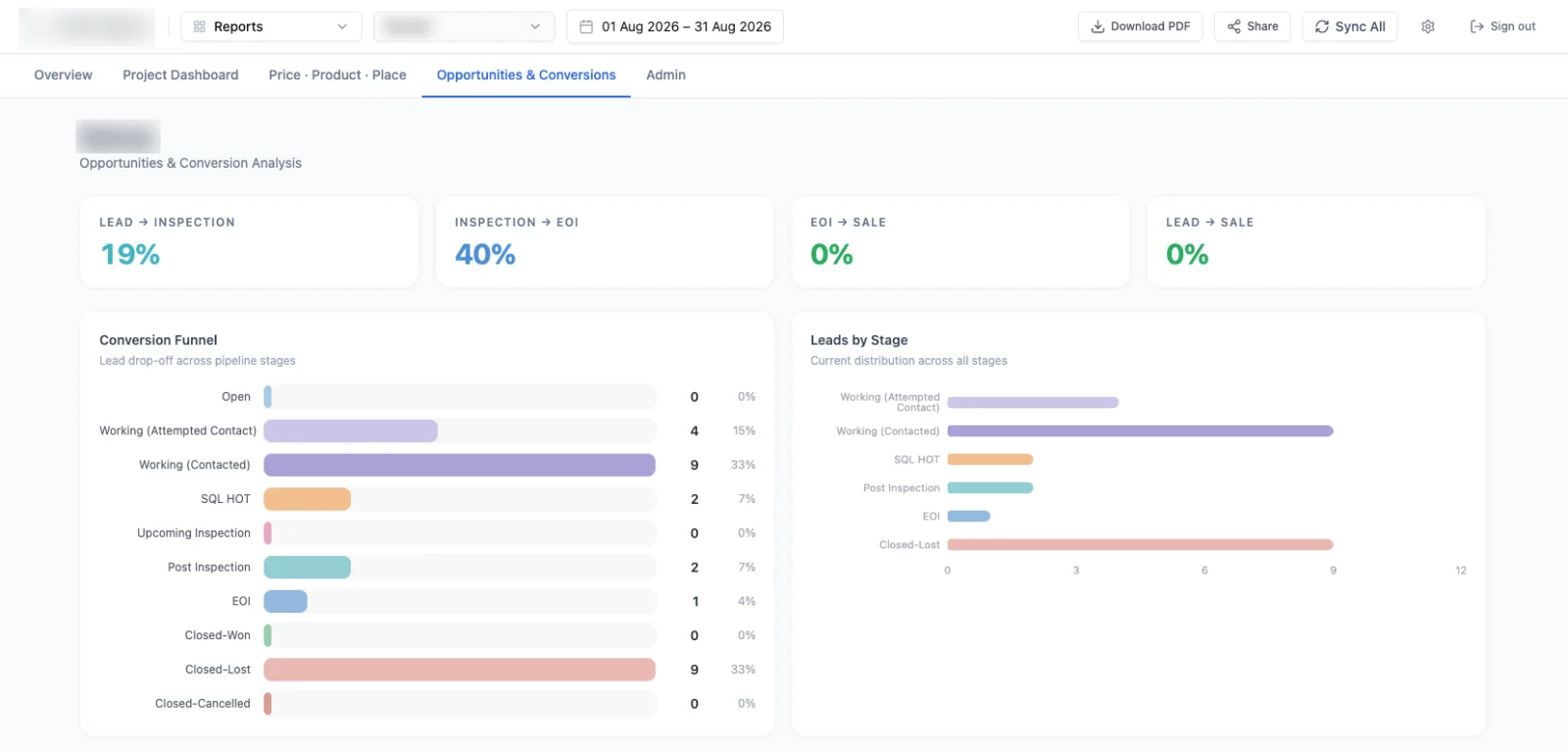Click the Leads by Stage heading
1568x752 pixels.
click(x=858, y=340)
